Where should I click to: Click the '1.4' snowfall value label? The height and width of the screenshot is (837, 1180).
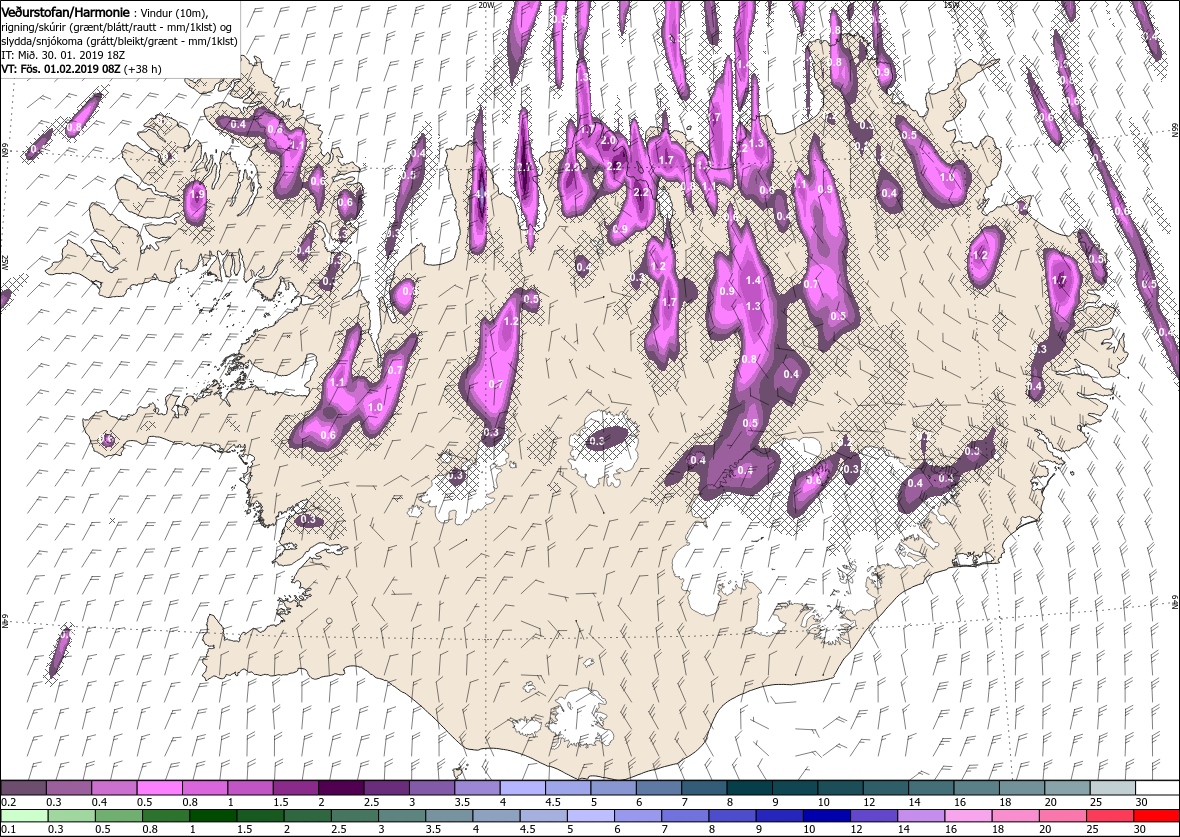click(753, 280)
